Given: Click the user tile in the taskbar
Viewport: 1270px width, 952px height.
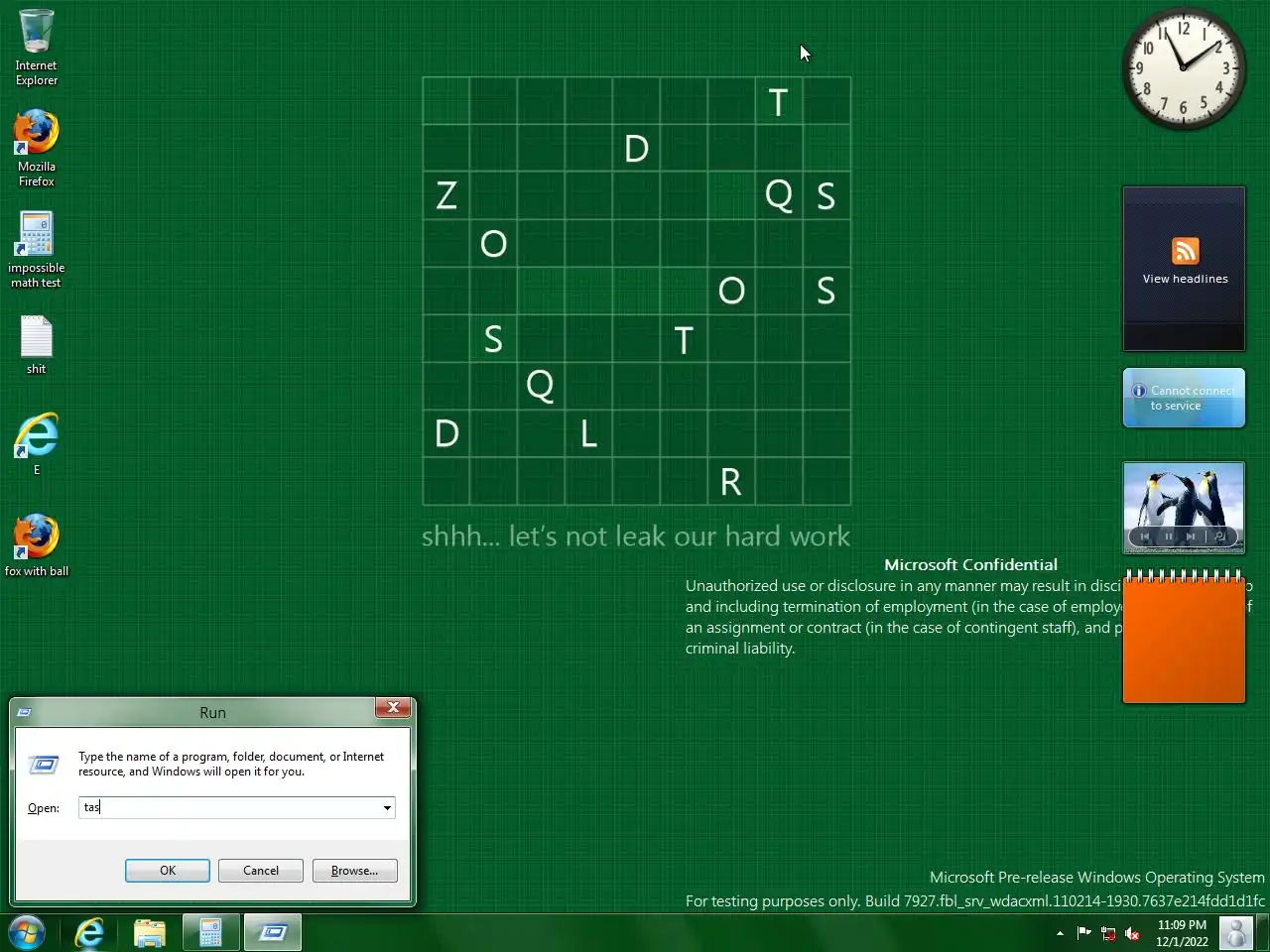Looking at the screenshot, I should (1236, 933).
